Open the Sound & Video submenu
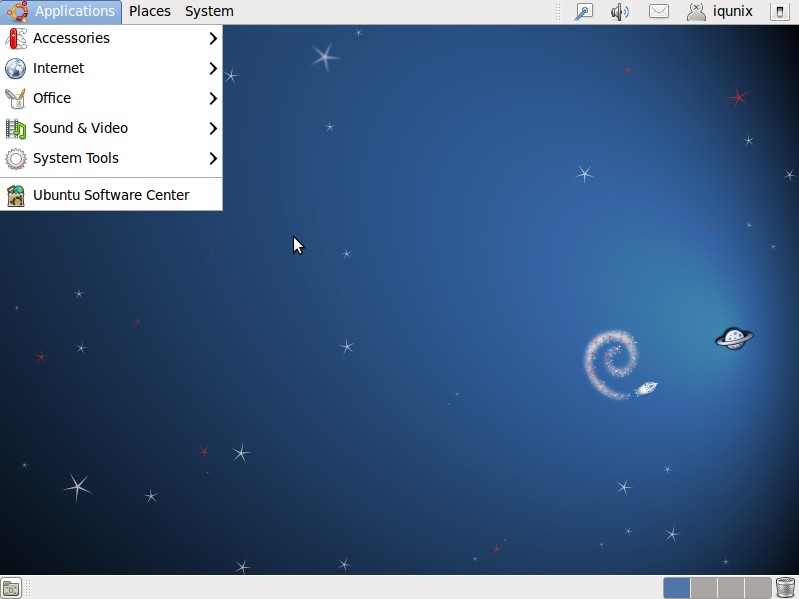799x599 pixels. coord(111,128)
